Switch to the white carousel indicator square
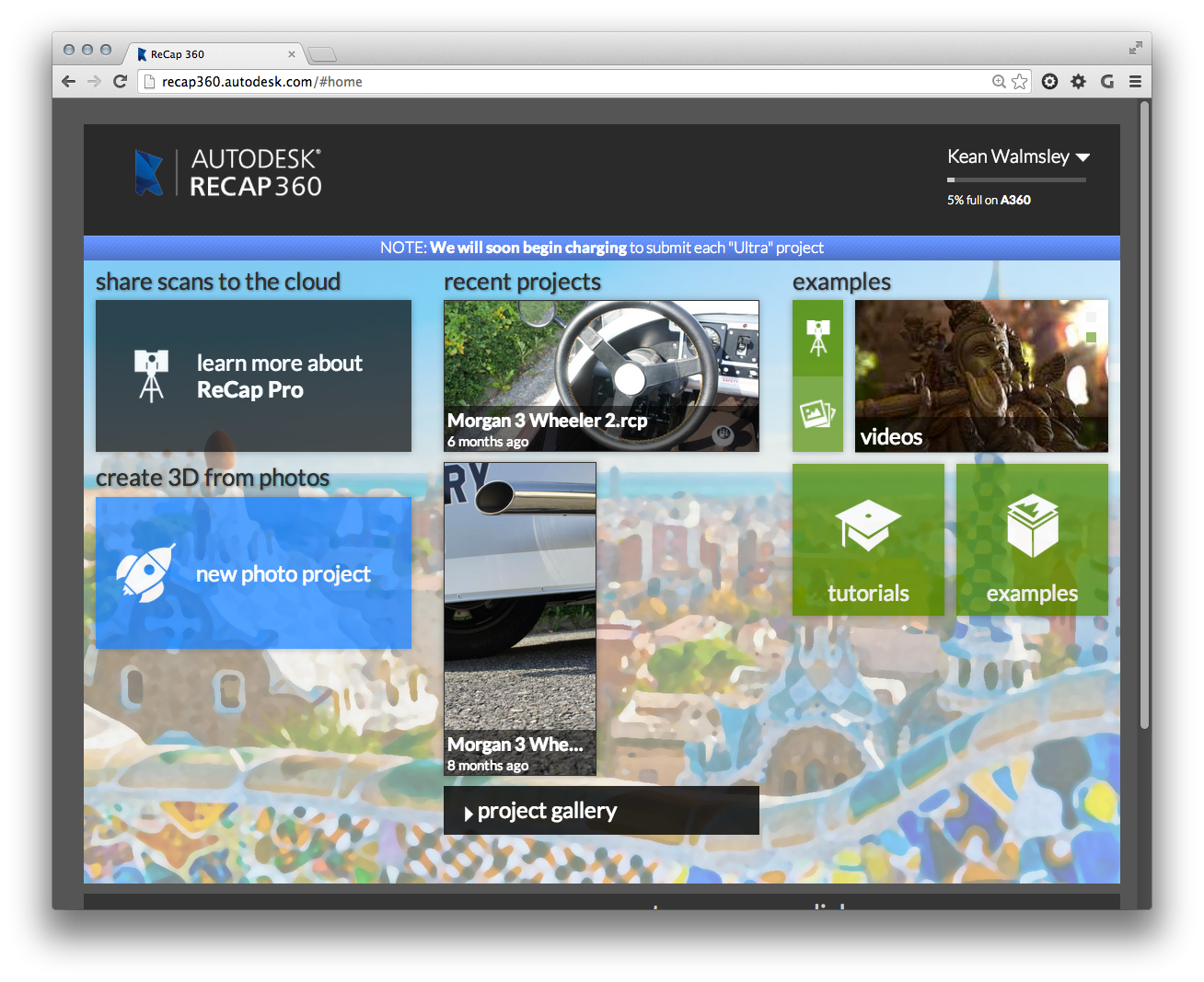1204x982 pixels. coord(1091,317)
